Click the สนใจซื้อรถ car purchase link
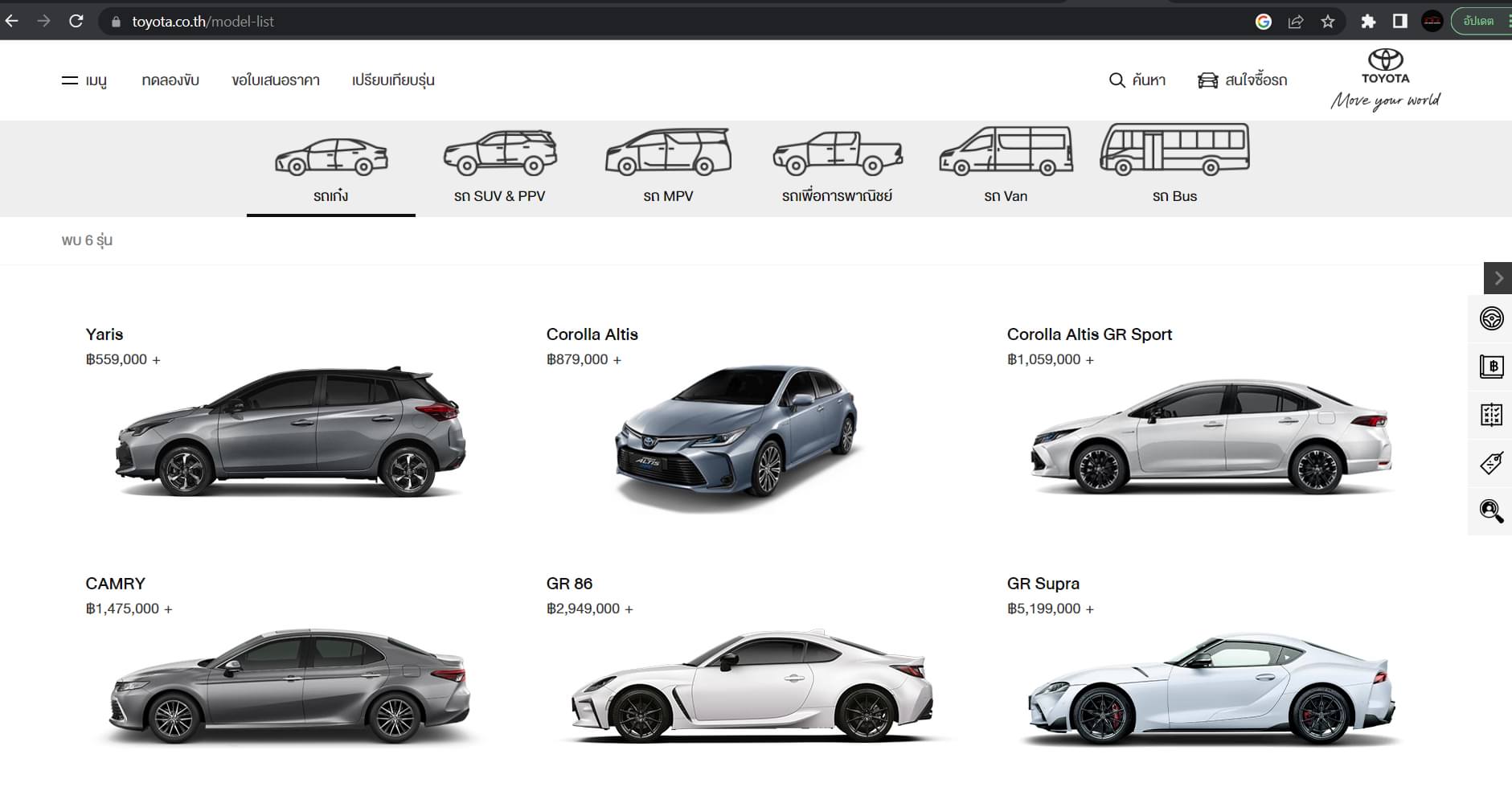 point(1243,80)
